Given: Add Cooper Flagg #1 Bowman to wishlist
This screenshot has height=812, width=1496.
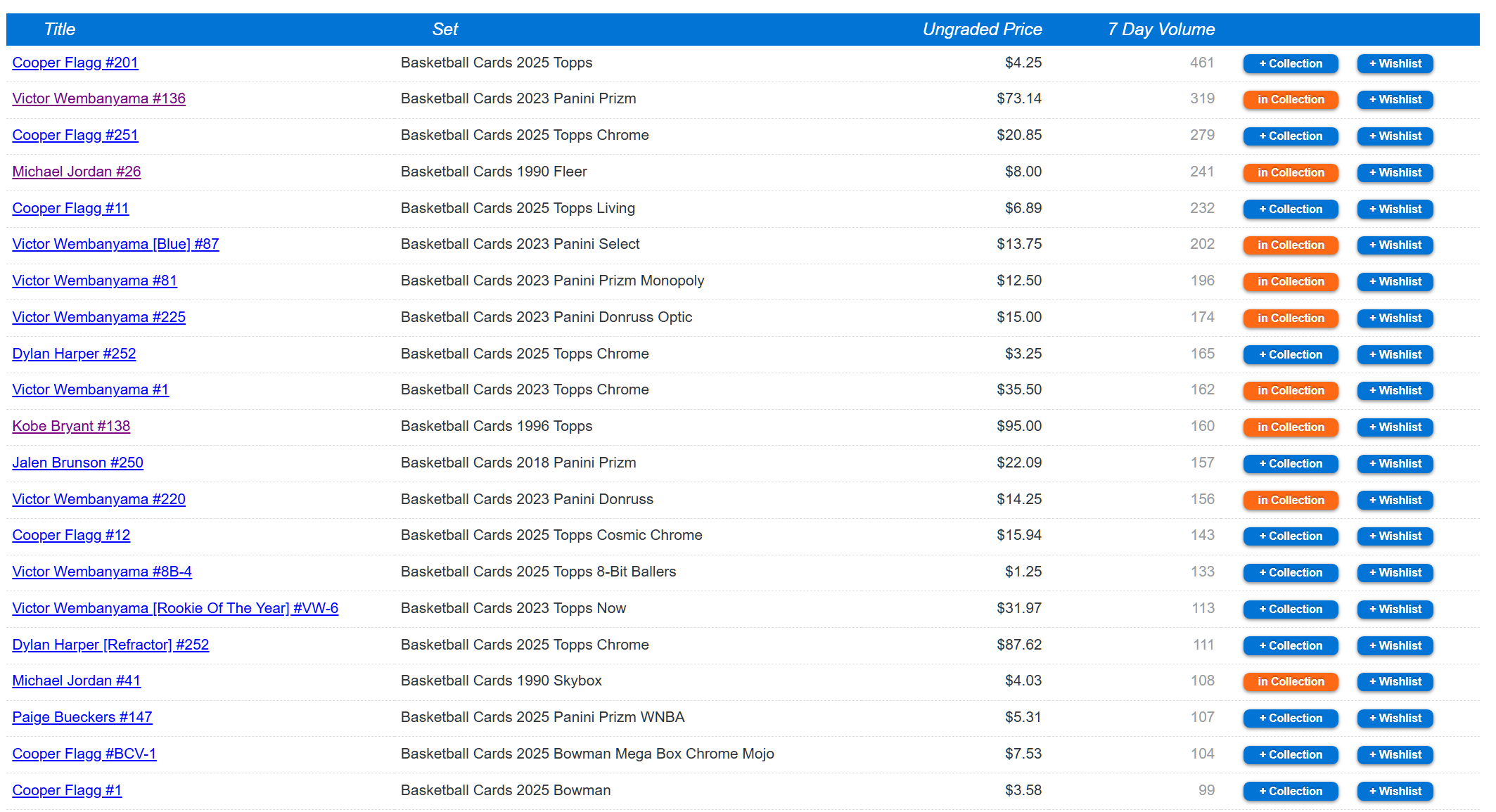Looking at the screenshot, I should [1395, 792].
